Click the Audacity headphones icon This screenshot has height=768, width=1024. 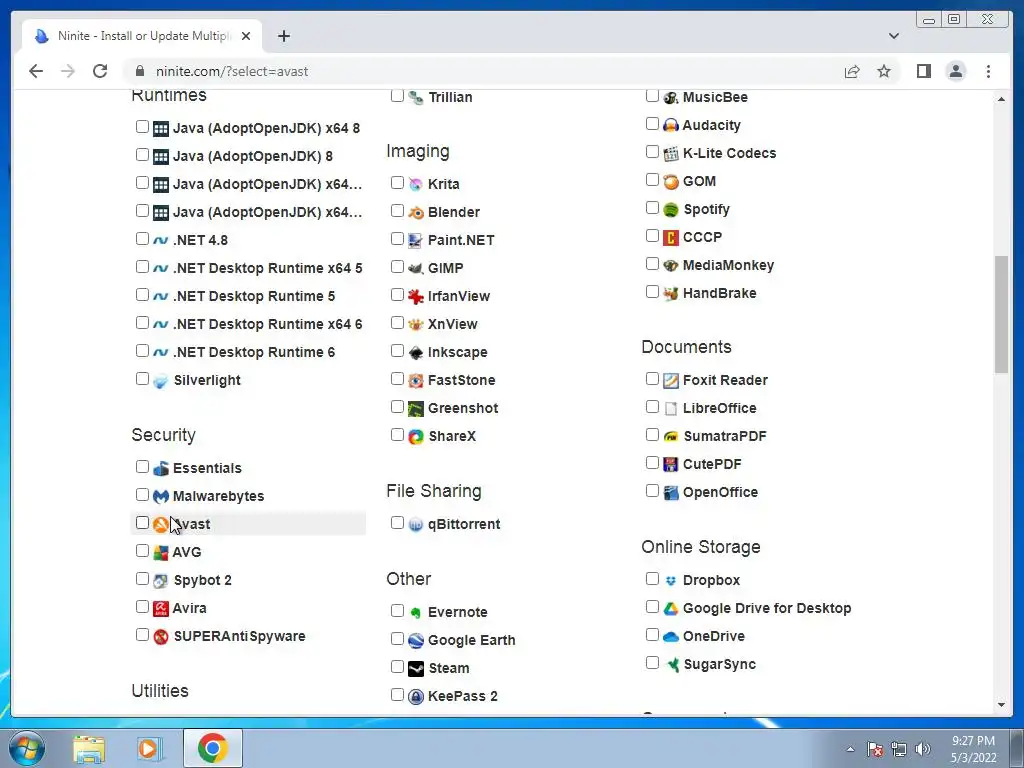[671, 125]
